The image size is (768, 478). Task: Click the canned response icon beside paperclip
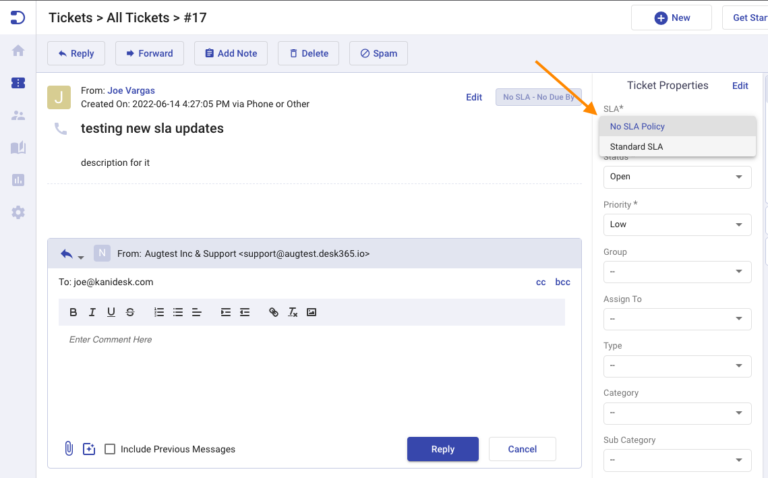89,449
